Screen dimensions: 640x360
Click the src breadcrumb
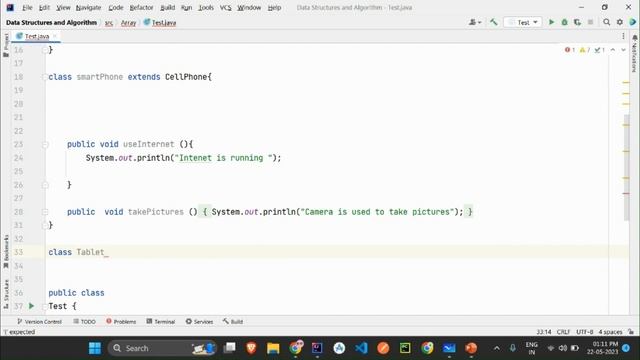tap(109, 23)
